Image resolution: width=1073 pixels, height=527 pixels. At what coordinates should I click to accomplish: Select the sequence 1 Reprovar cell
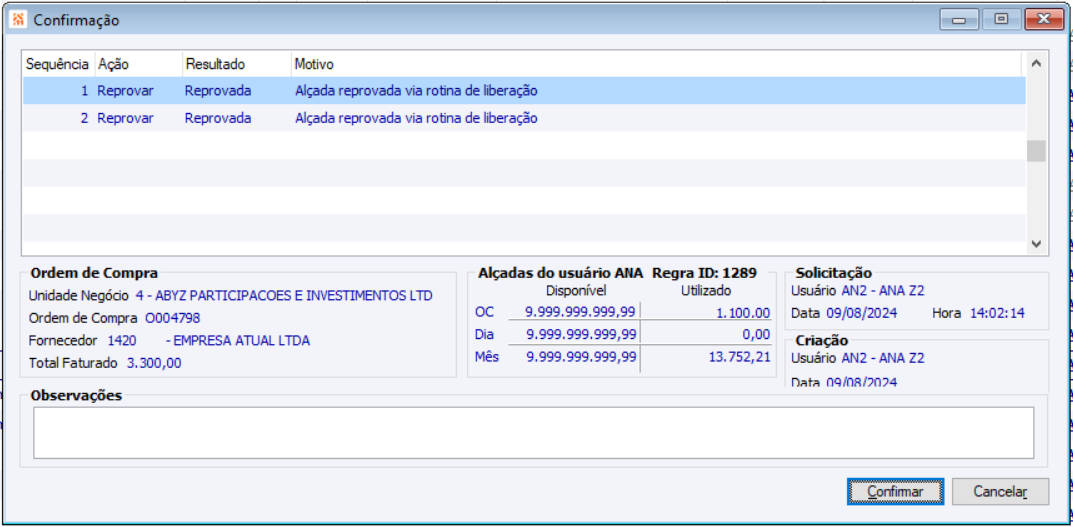tap(126, 90)
